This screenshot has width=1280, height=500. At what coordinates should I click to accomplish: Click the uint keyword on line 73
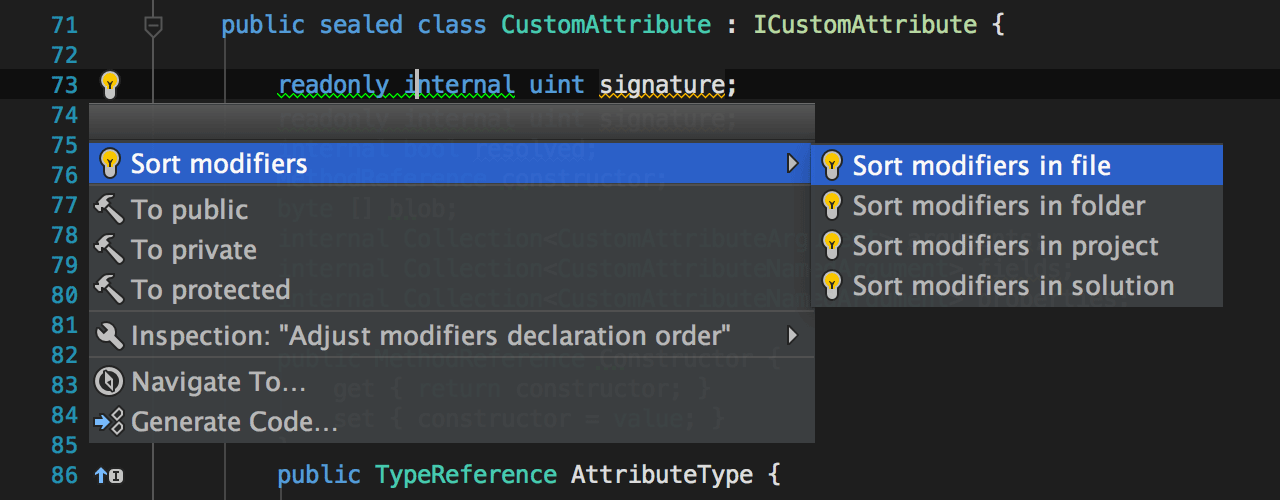[557, 85]
